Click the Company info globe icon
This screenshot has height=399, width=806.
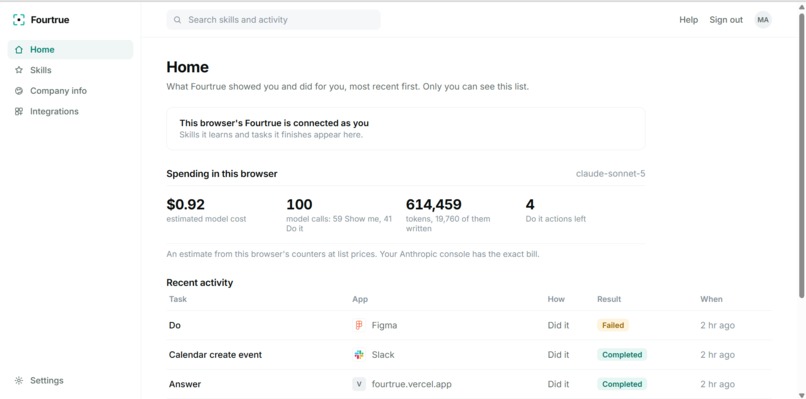19,91
